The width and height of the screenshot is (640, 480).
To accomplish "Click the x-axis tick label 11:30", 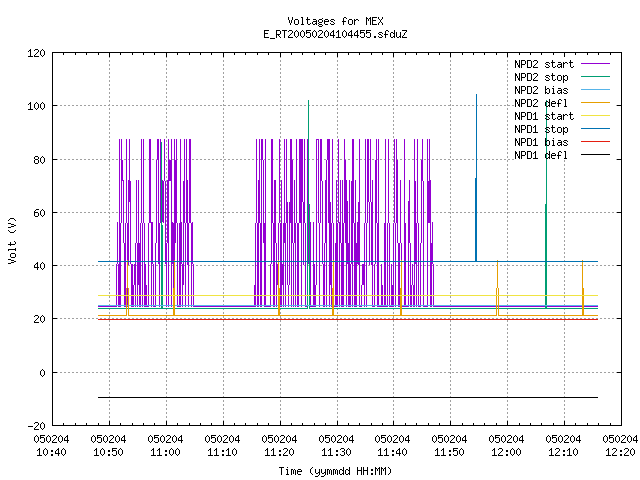I will click(336, 452).
